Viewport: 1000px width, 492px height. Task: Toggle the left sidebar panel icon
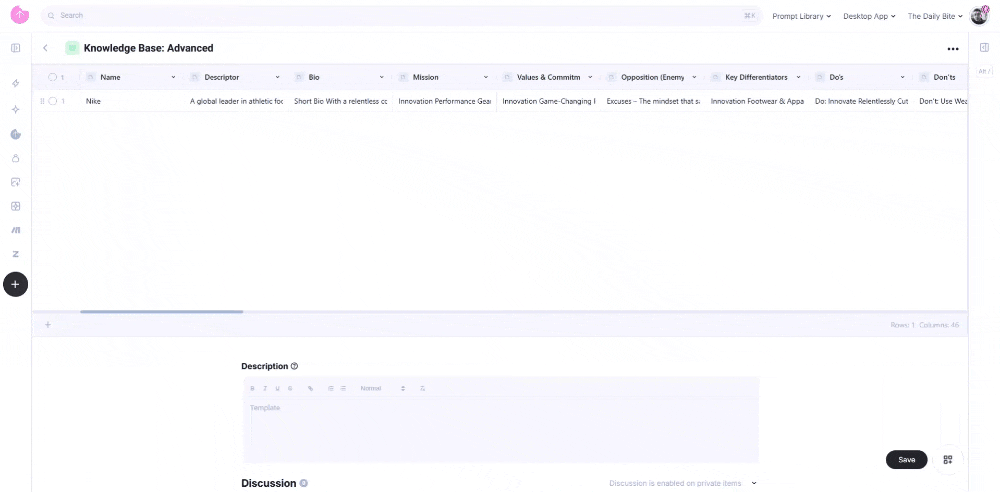click(15, 48)
